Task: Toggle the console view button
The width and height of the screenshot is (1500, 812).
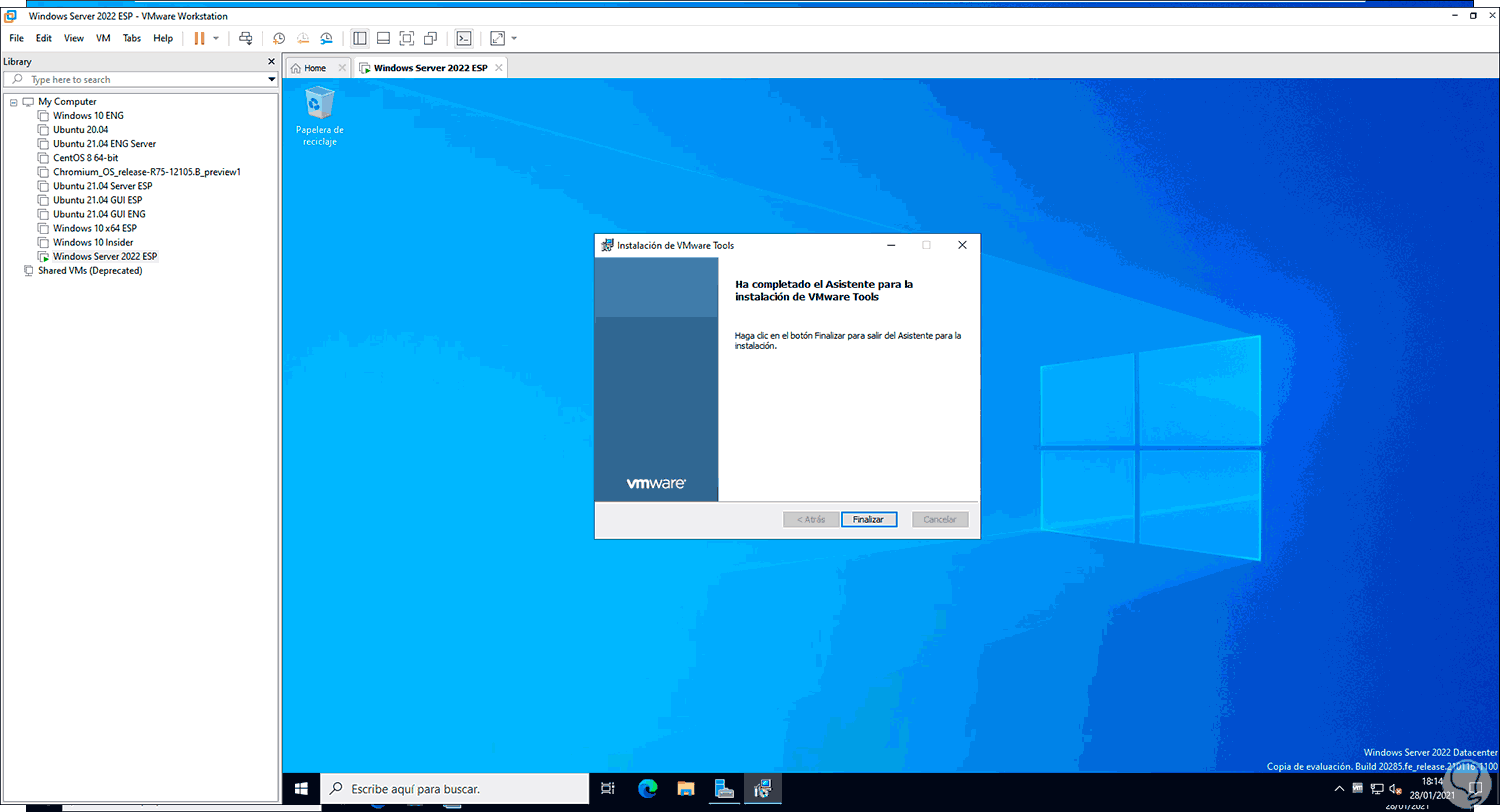Action: [463, 38]
